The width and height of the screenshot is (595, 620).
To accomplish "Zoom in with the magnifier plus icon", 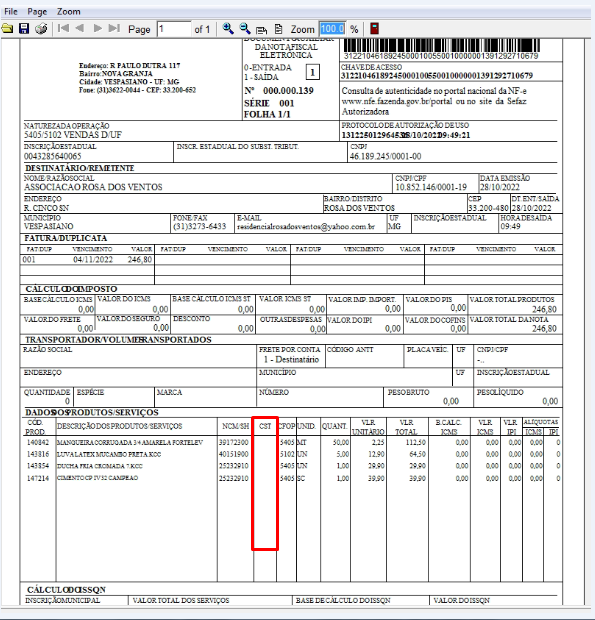I will point(228,28).
